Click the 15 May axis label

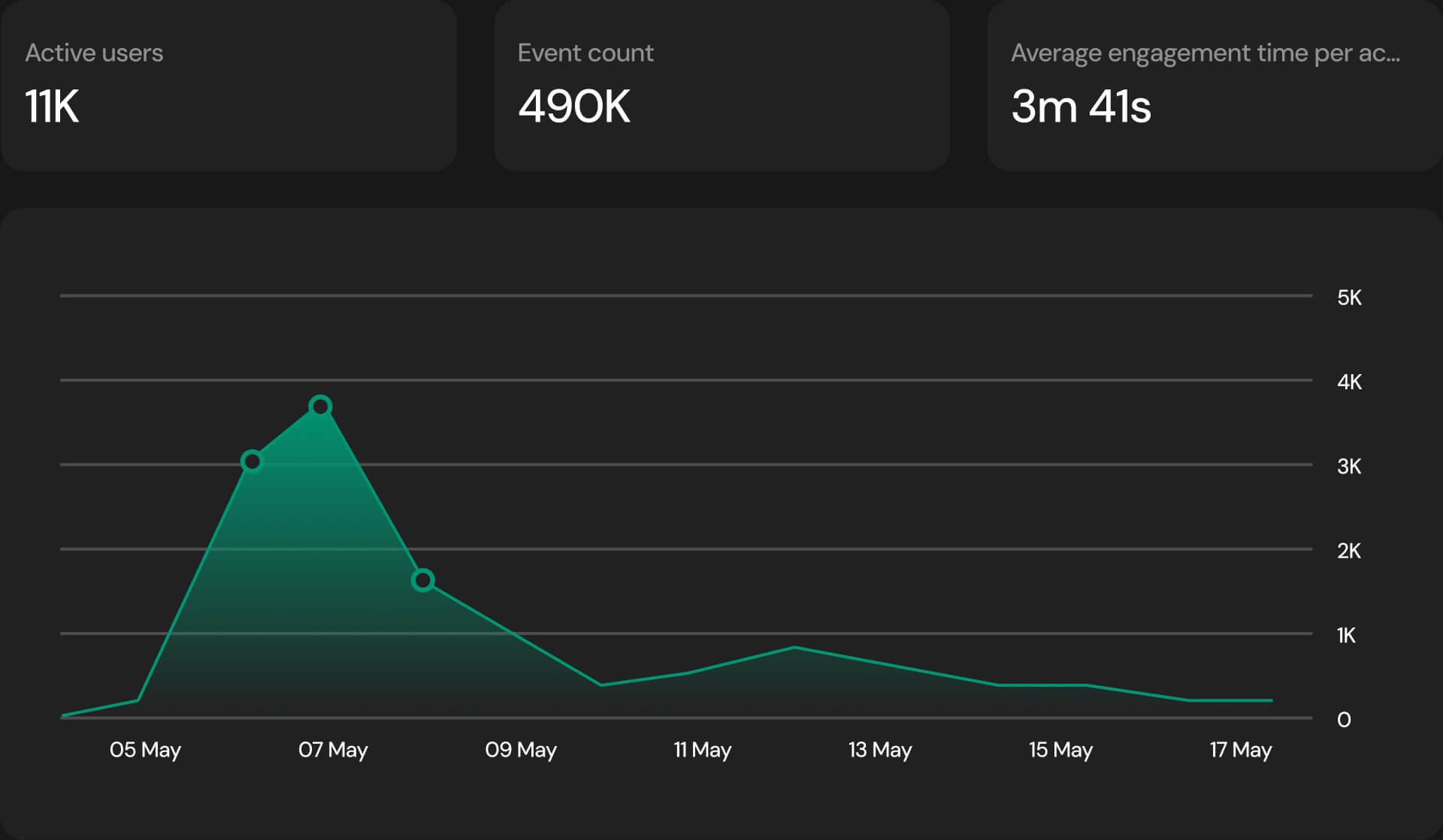[x=1060, y=750]
